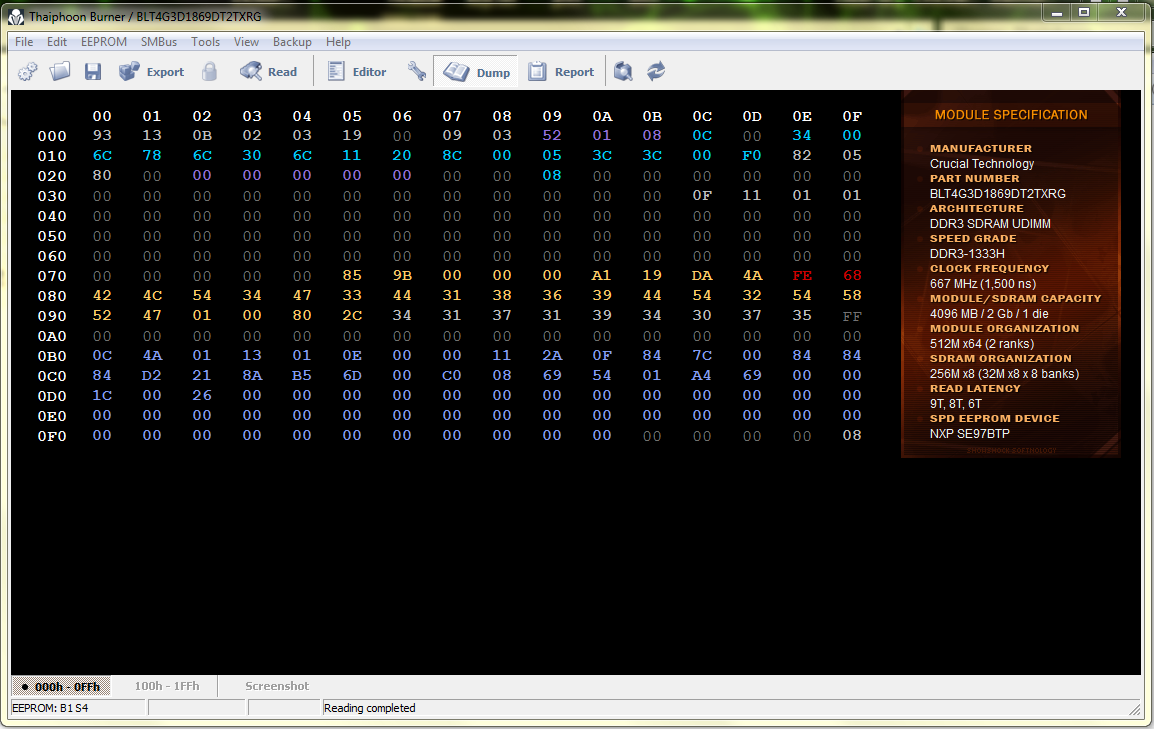Open the Report view

pos(561,71)
